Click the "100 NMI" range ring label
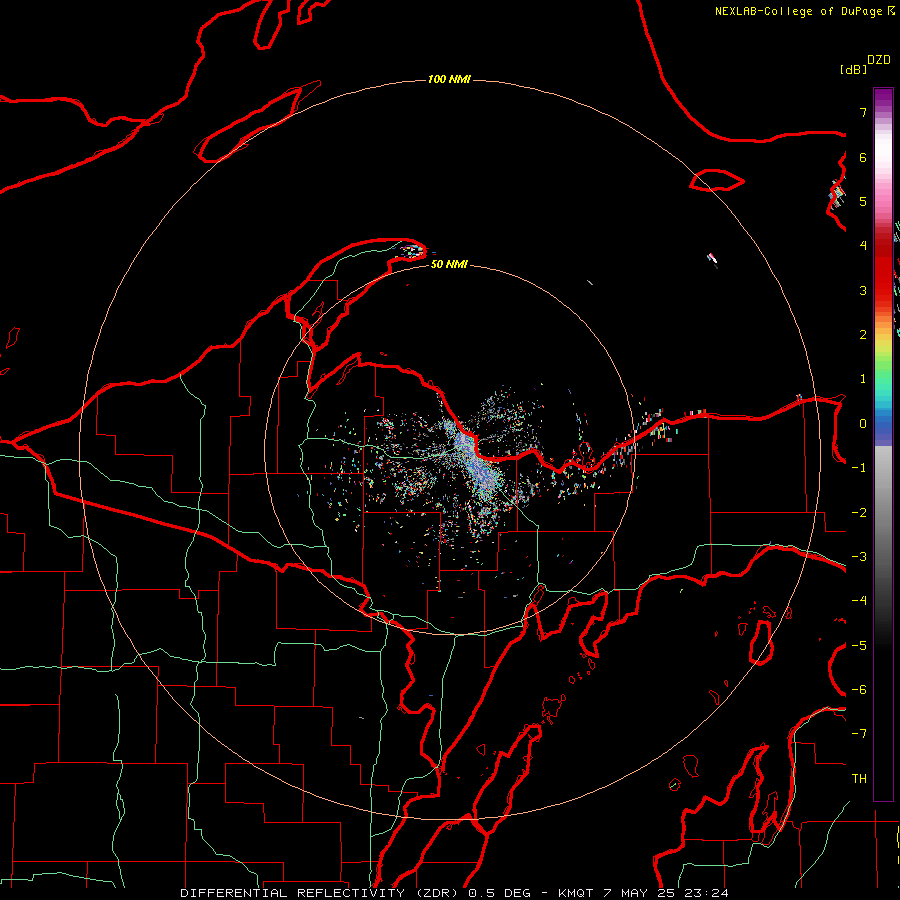This screenshot has width=900, height=900. [449, 79]
